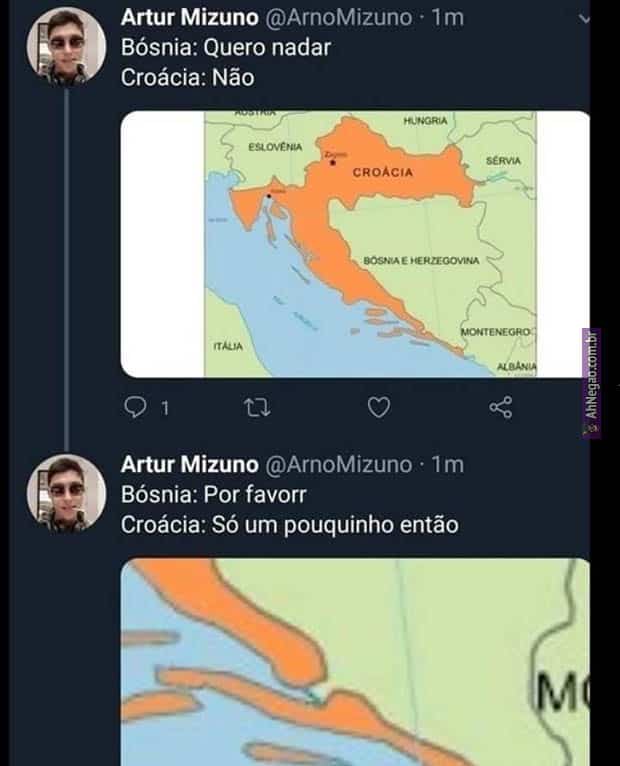Click @ArnoMizuno handle in first tweet
Image resolution: width=620 pixels, height=766 pixels.
(337, 18)
